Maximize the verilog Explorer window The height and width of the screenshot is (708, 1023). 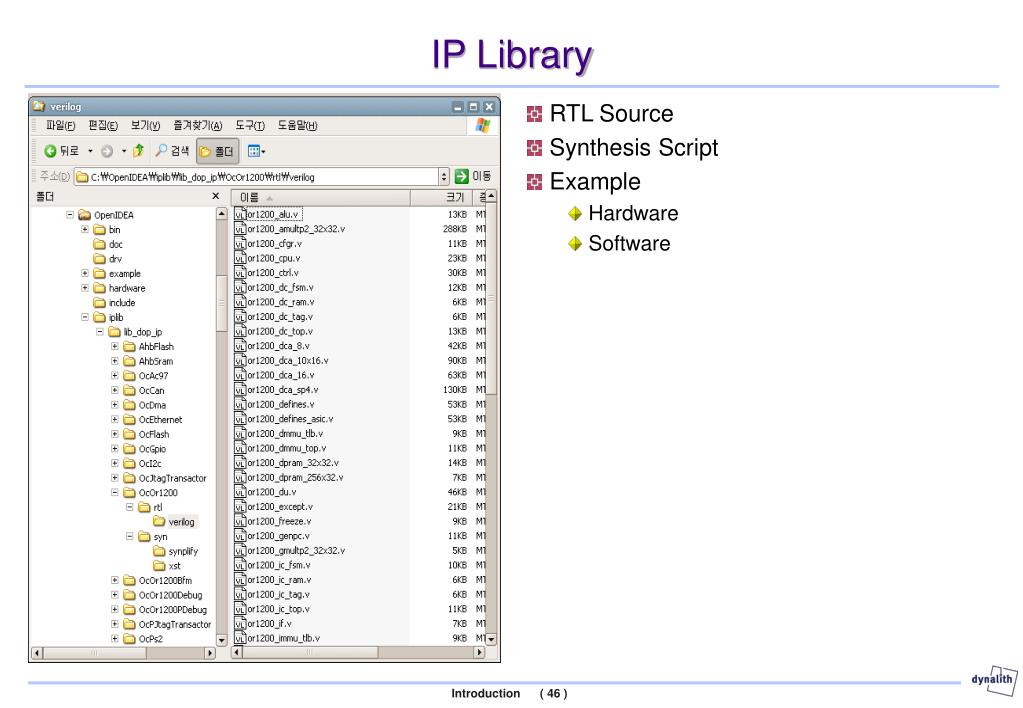(474, 106)
